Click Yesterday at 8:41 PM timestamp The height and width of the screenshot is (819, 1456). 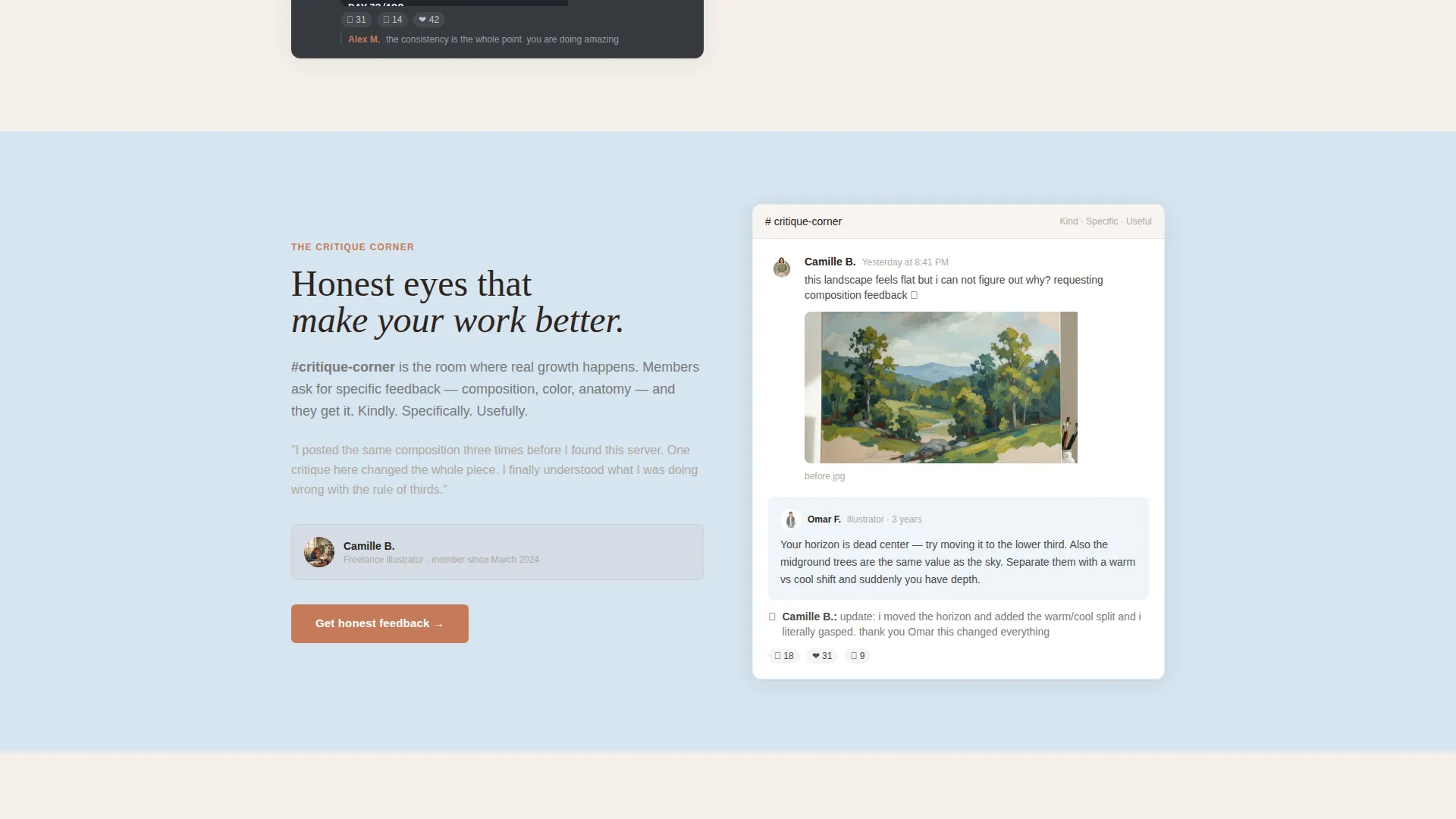905,262
